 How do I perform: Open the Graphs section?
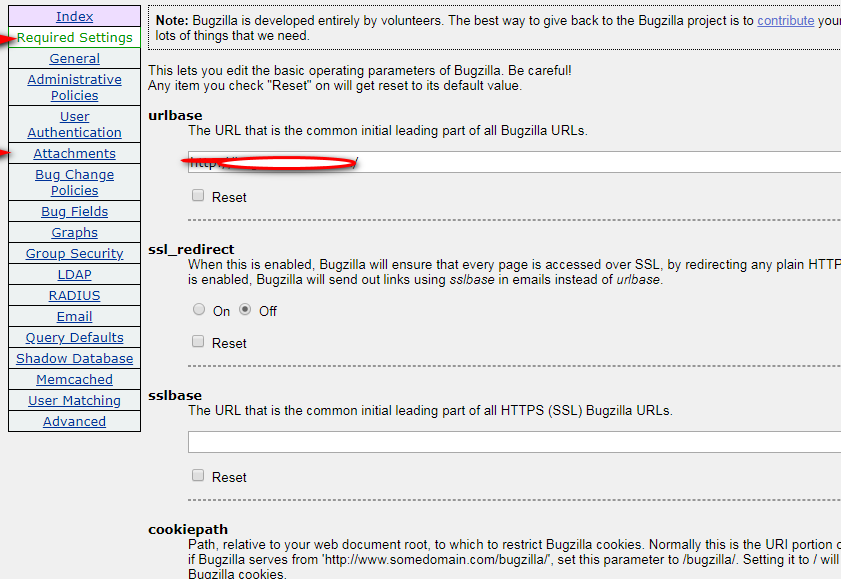pos(75,233)
